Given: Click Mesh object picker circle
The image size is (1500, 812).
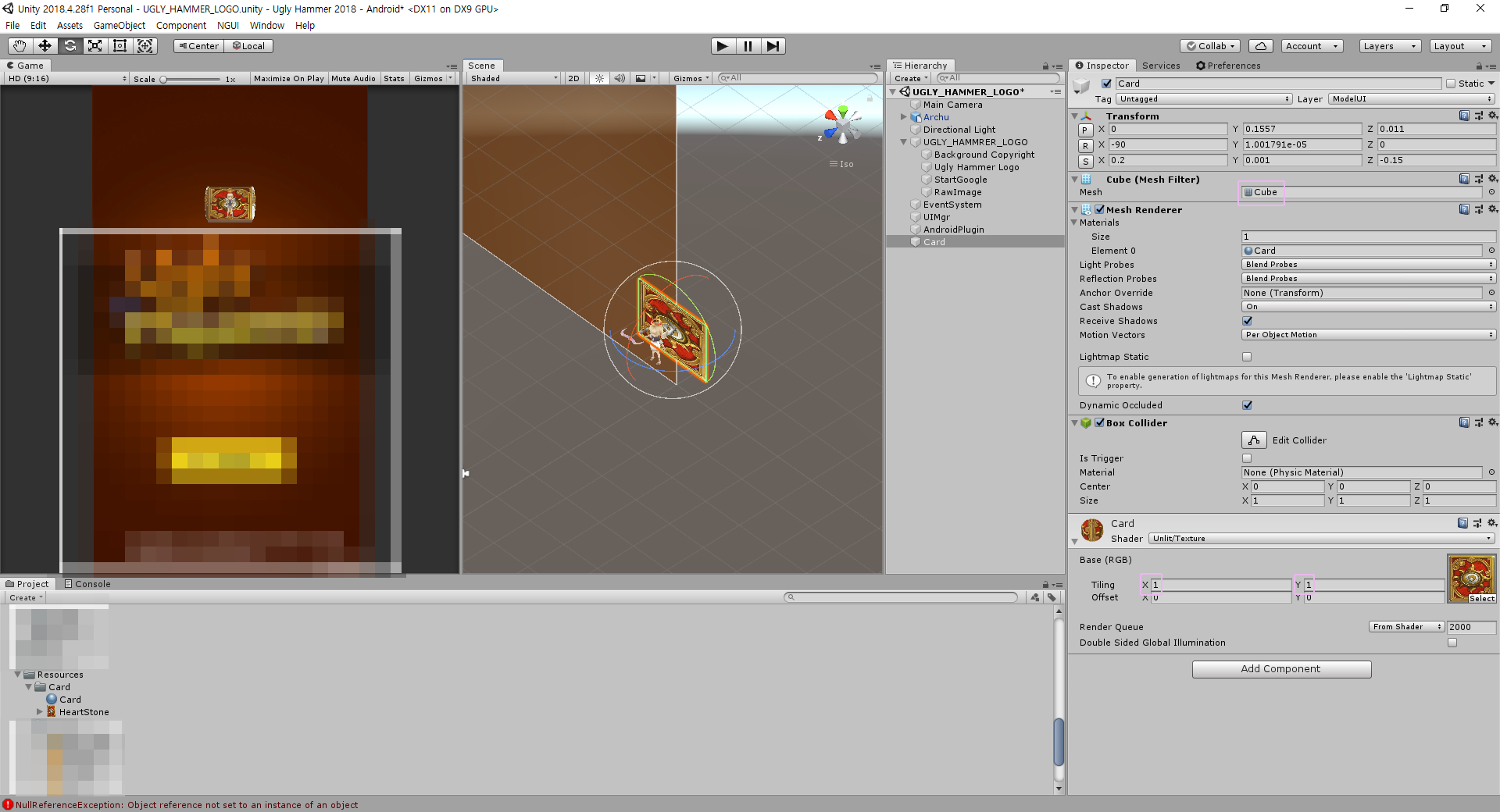Looking at the screenshot, I should pos(1491,192).
